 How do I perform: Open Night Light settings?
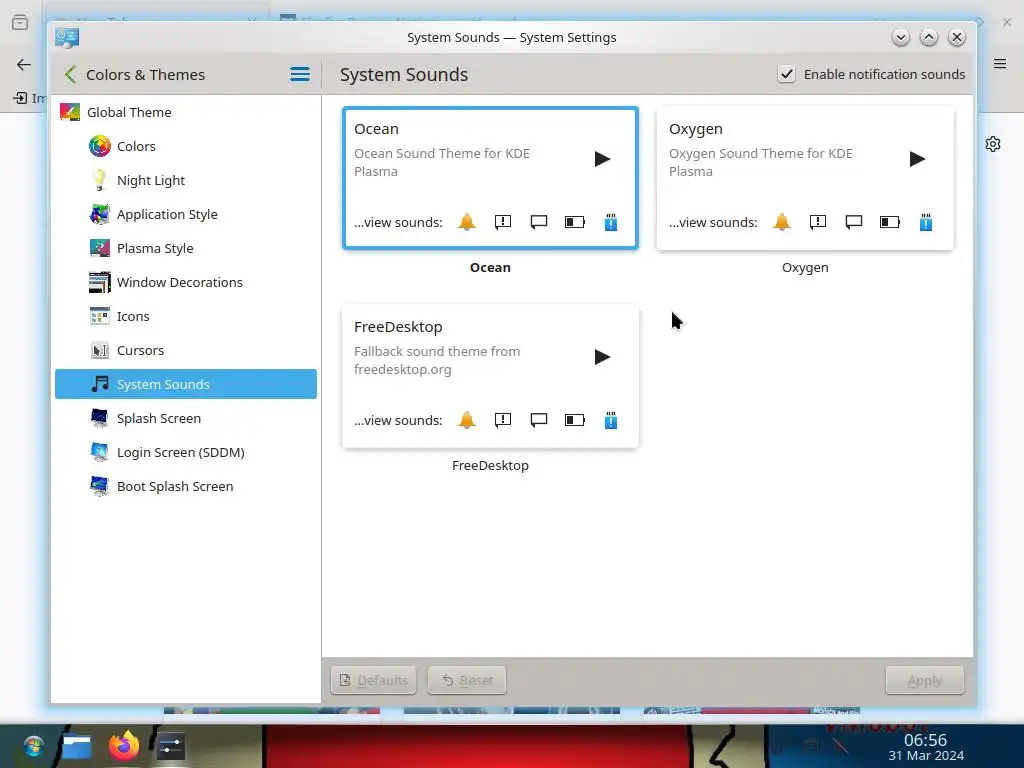point(185,180)
